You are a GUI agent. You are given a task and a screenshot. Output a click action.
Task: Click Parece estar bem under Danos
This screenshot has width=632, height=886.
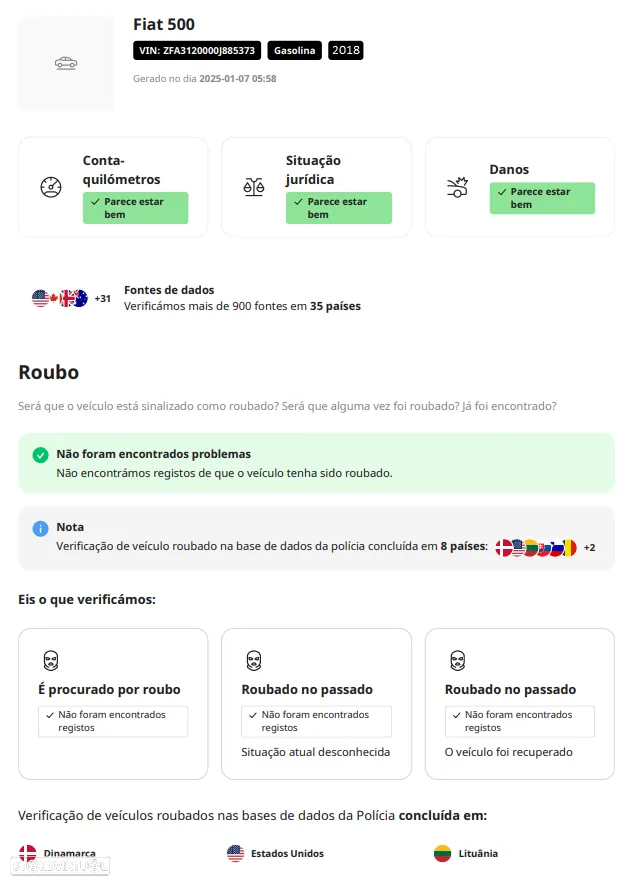542,198
